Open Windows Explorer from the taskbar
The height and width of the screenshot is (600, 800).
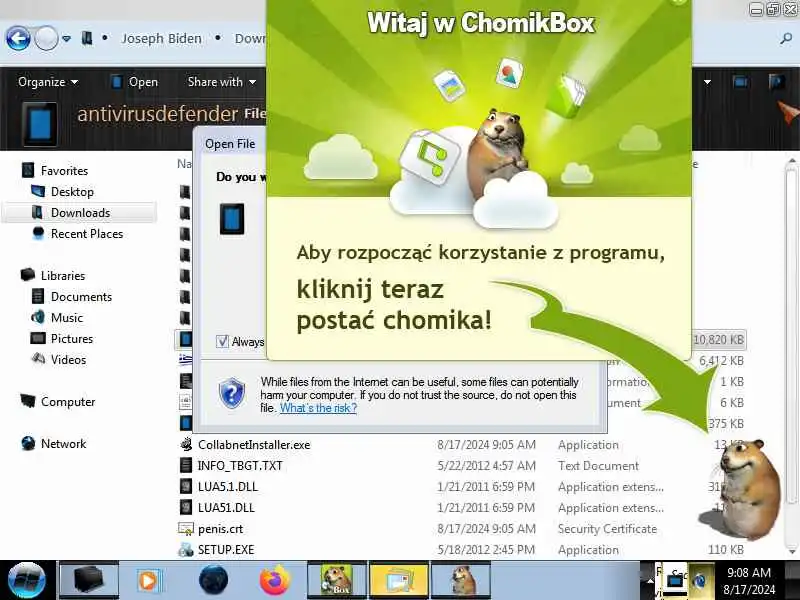(89, 581)
